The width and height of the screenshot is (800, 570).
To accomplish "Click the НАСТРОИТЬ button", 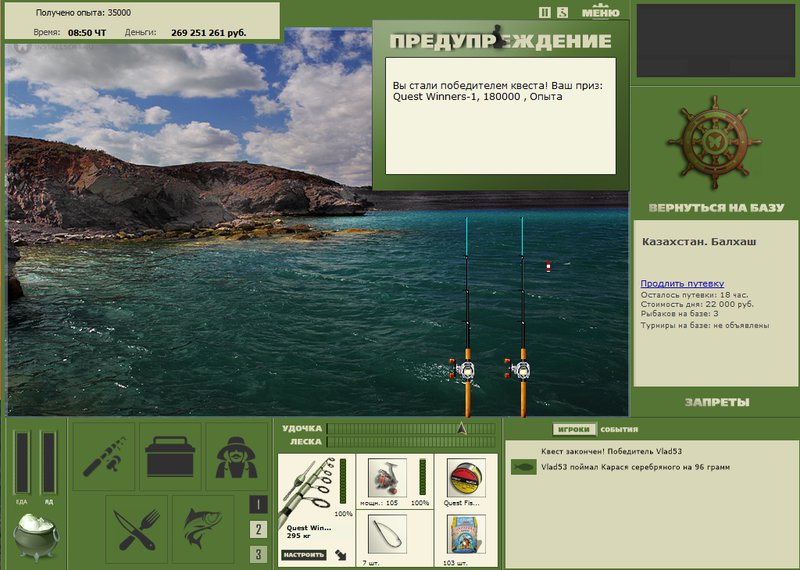I will (x=304, y=555).
